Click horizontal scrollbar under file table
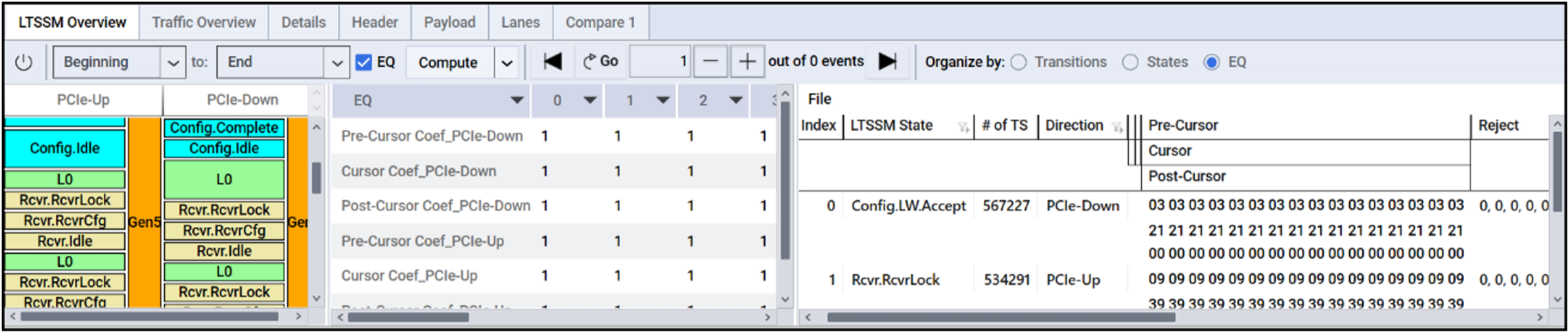The image size is (1568, 332). point(1000,318)
